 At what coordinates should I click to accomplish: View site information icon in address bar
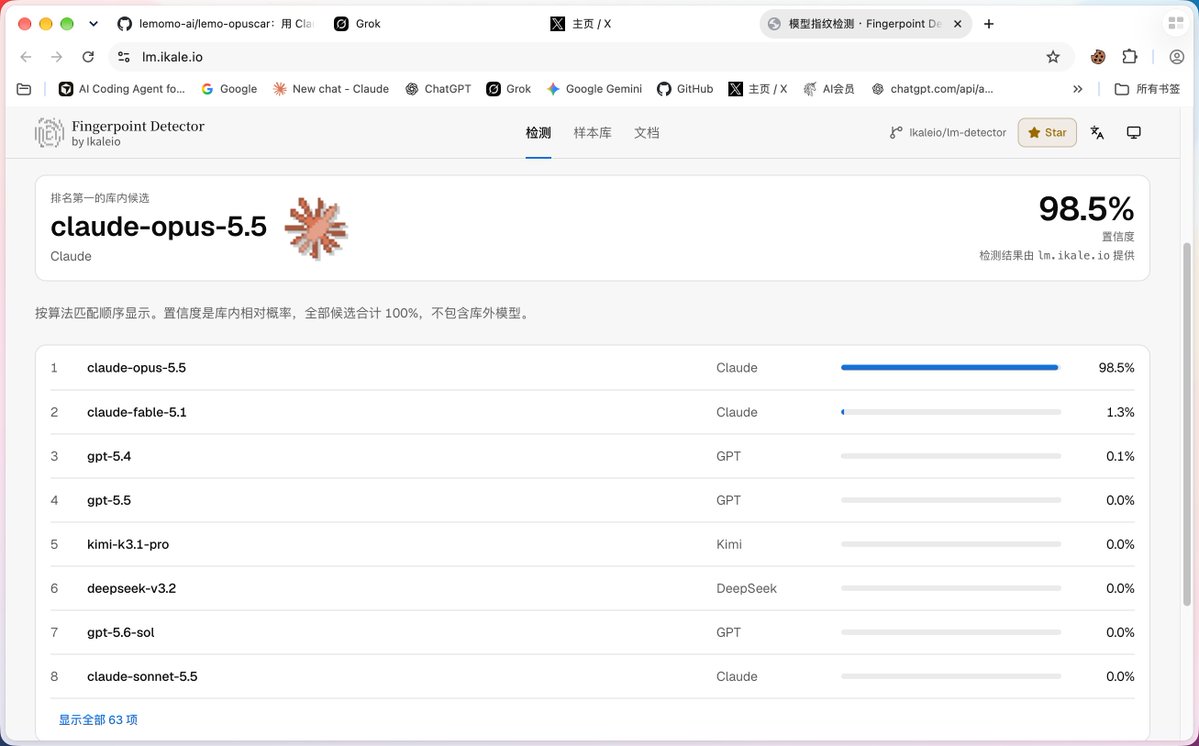click(124, 57)
